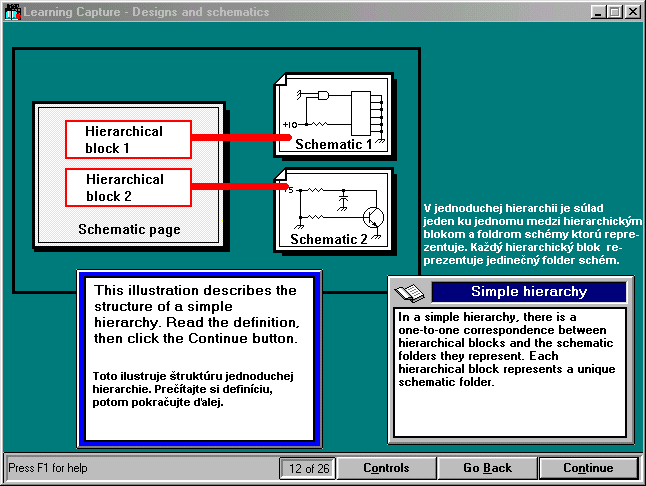Click the Schematic page label
Image resolution: width=646 pixels, height=486 pixels.
click(129, 229)
